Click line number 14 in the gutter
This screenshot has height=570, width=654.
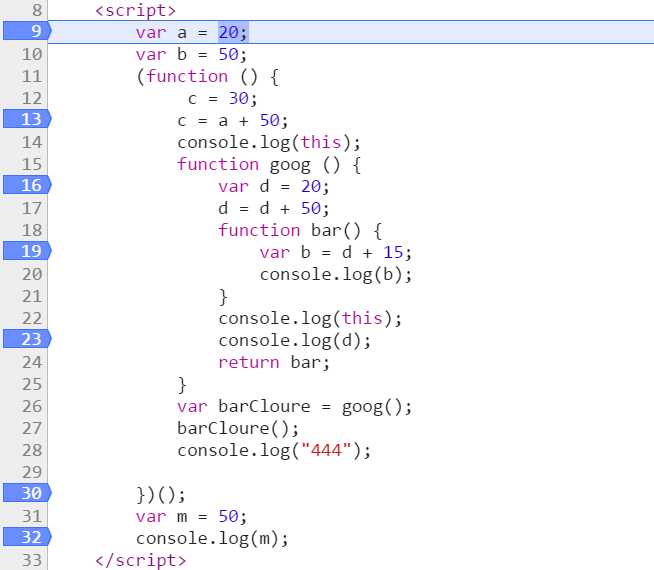tap(32, 142)
